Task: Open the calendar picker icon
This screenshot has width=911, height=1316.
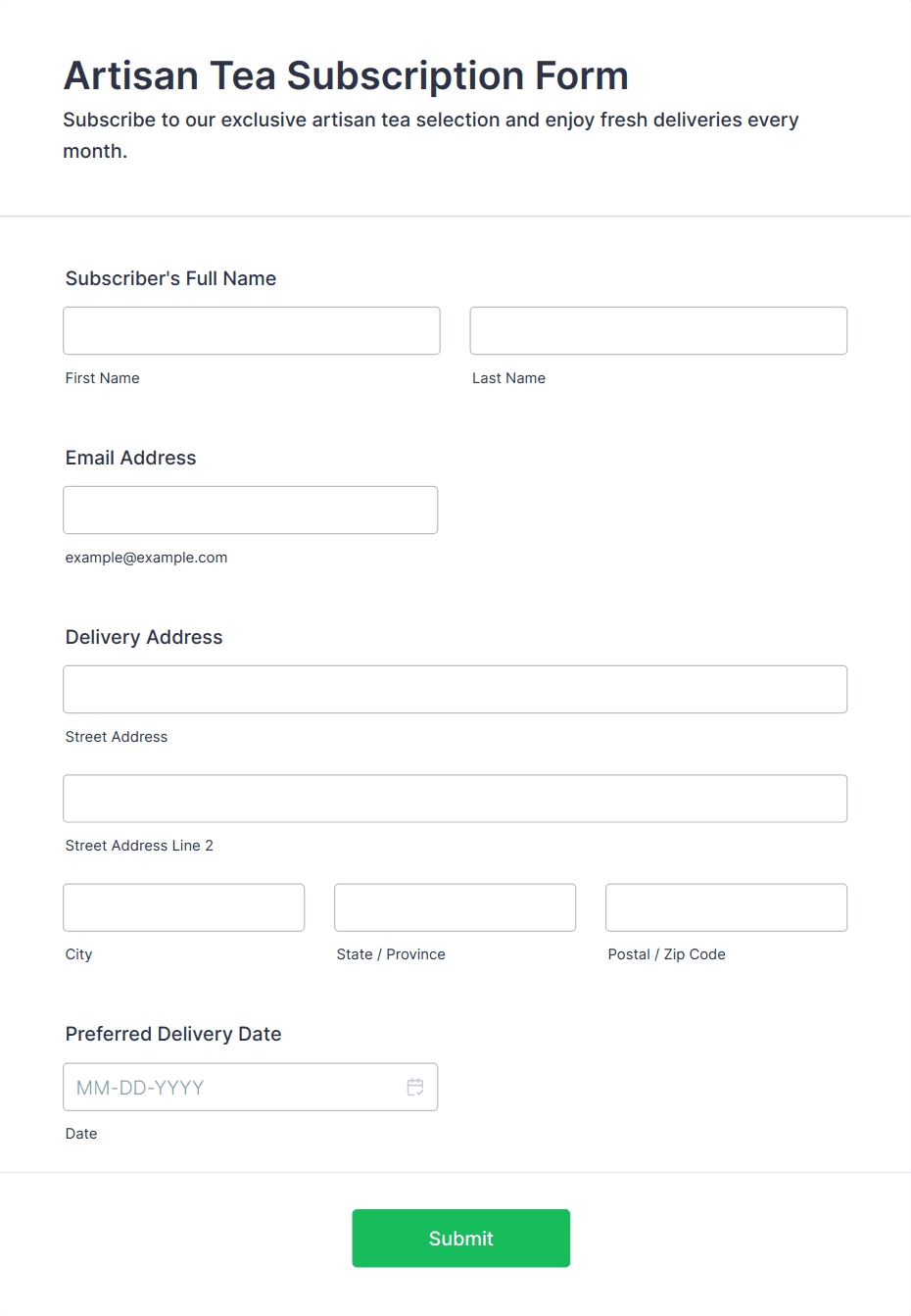Action: coord(415,1087)
